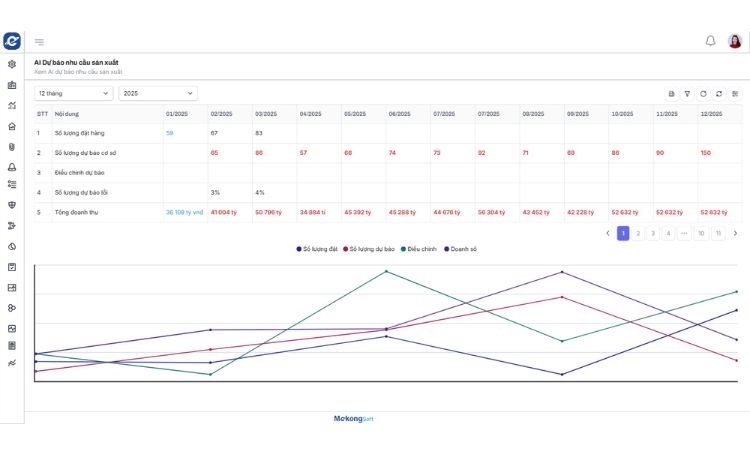Click the home icon in sidebar
The image size is (750, 455).
[12, 126]
